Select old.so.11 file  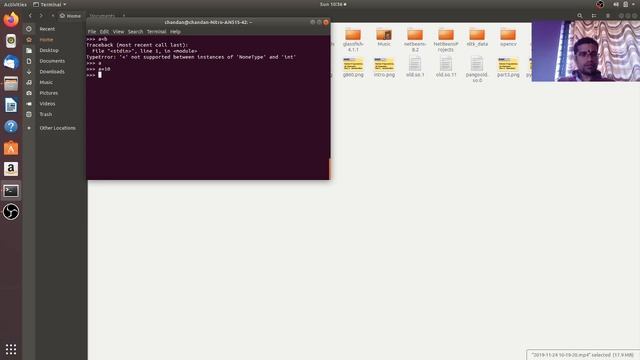click(x=446, y=67)
